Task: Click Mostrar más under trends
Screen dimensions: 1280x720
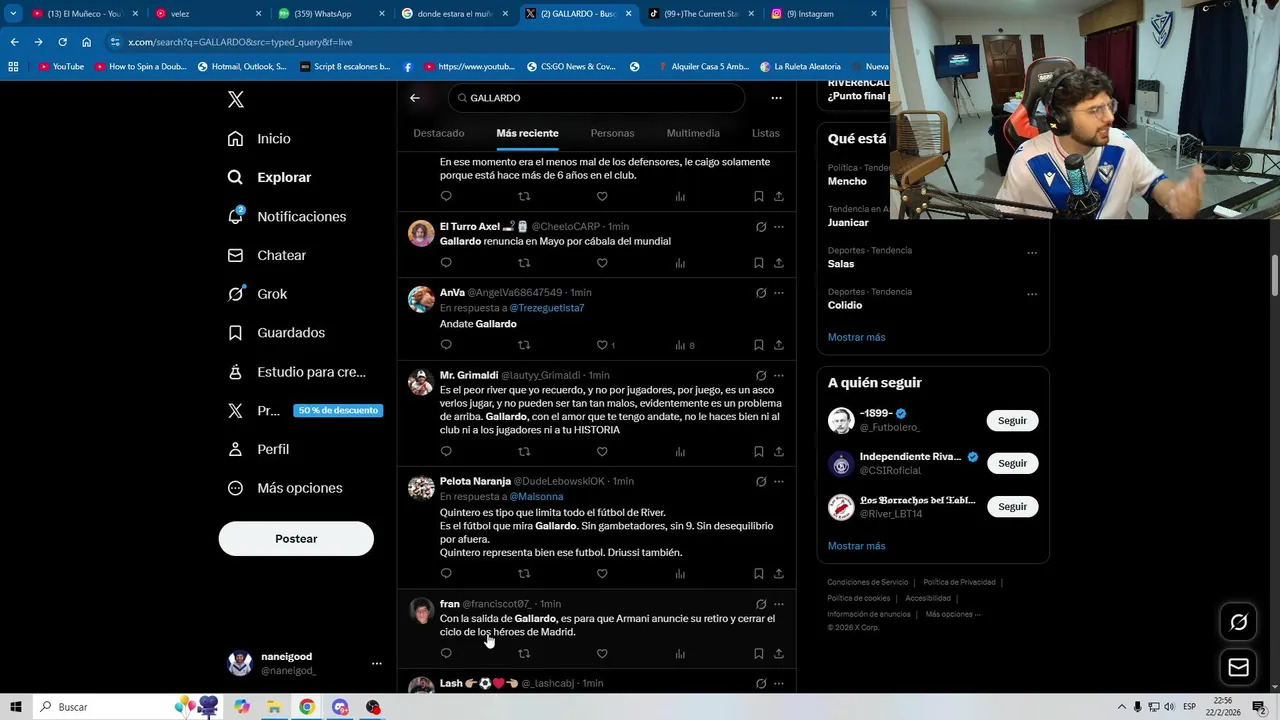Action: 856,337
